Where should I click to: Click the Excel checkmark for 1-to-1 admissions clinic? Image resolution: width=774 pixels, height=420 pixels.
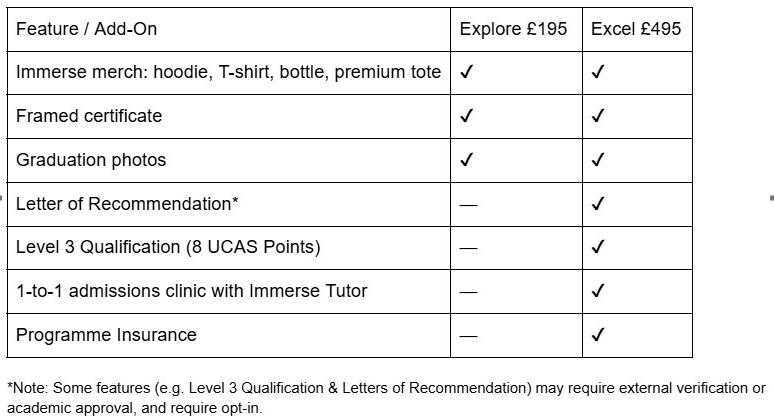tap(598, 292)
